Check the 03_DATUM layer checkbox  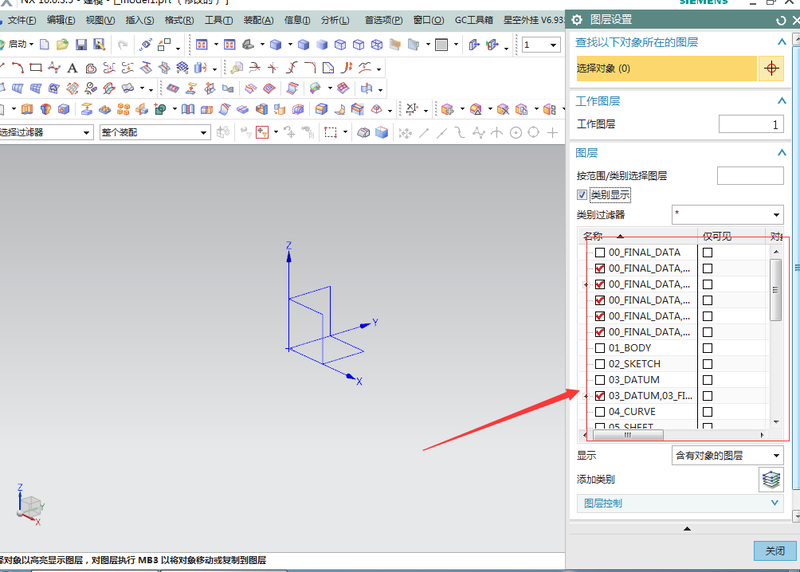pos(600,380)
